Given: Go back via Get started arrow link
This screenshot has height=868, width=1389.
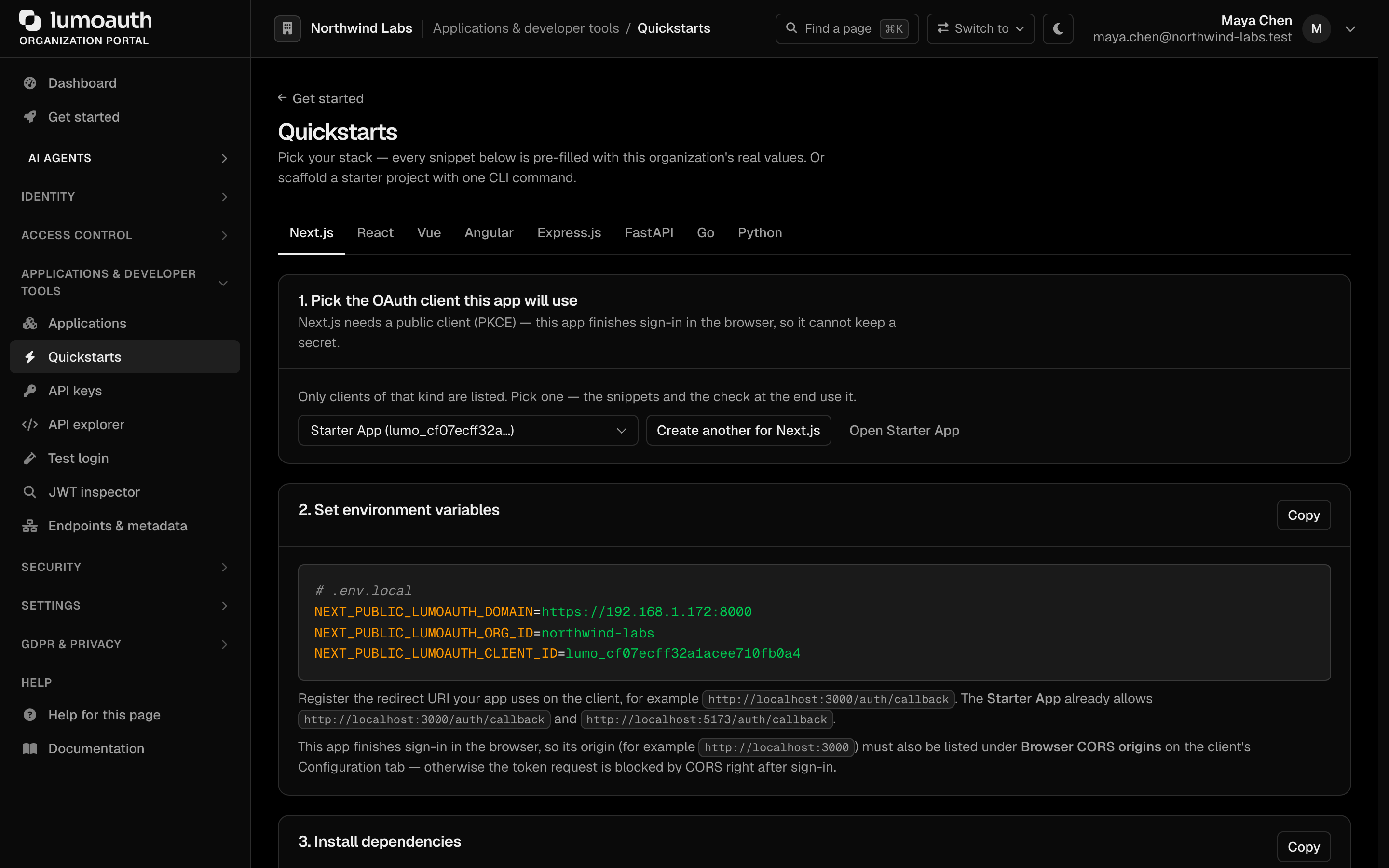Looking at the screenshot, I should [x=321, y=99].
